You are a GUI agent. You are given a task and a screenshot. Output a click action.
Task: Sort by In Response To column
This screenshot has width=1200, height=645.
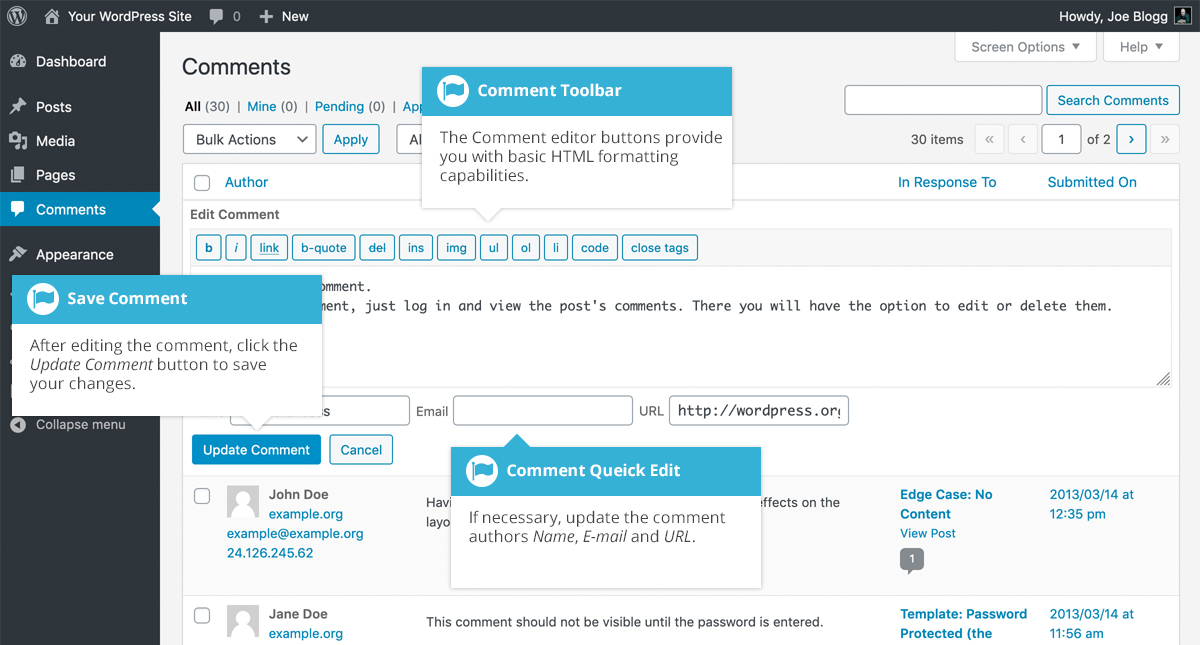[947, 182]
